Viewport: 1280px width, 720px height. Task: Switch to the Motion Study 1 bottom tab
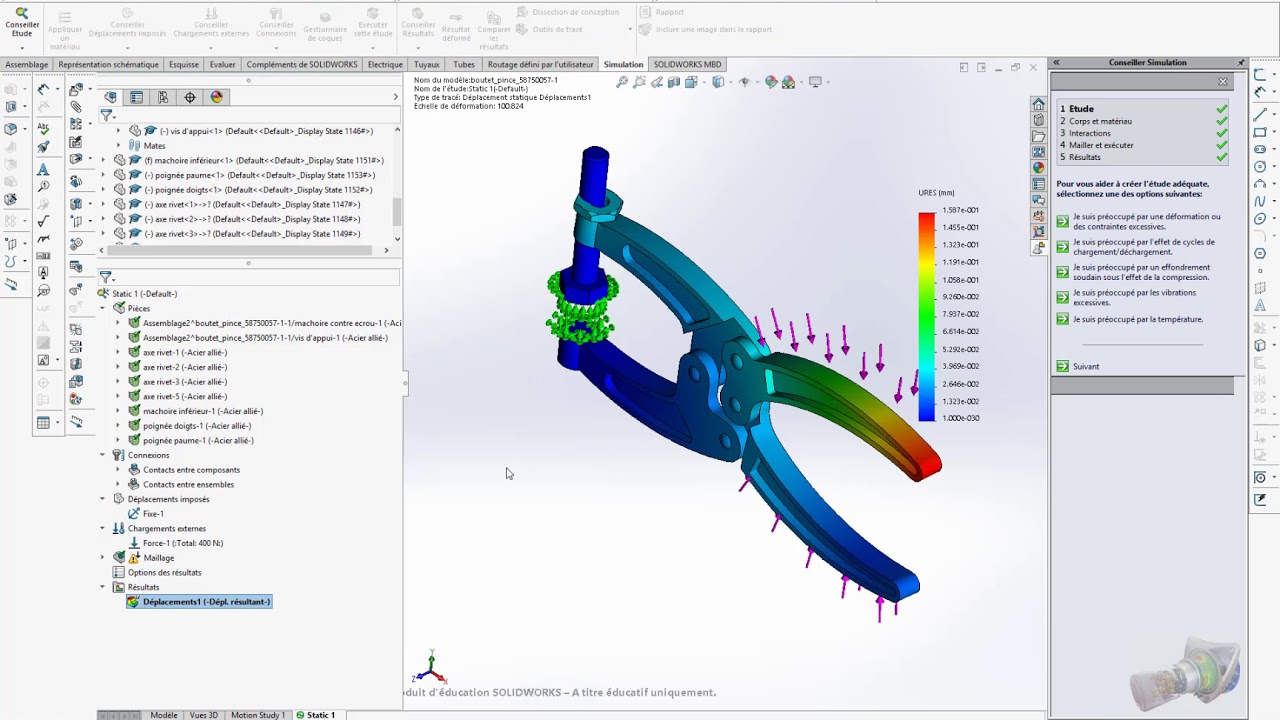coord(258,715)
